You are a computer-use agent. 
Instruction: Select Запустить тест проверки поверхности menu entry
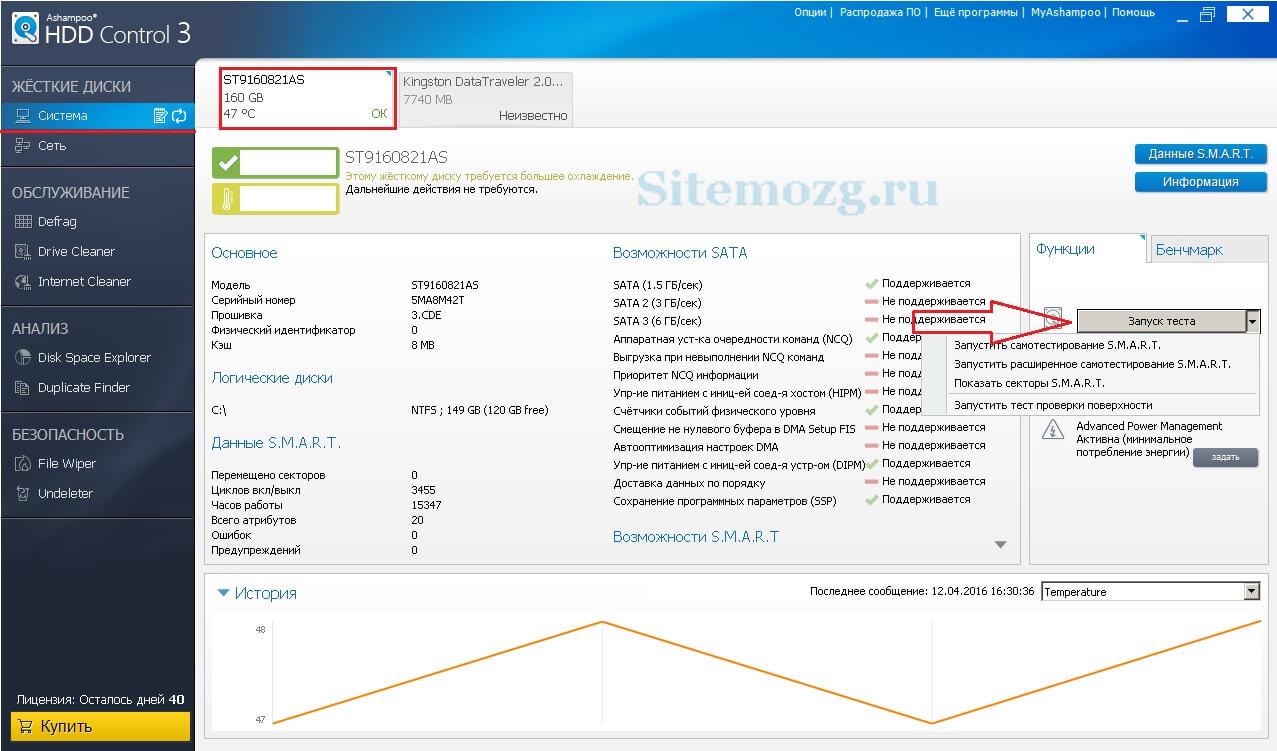(1053, 405)
